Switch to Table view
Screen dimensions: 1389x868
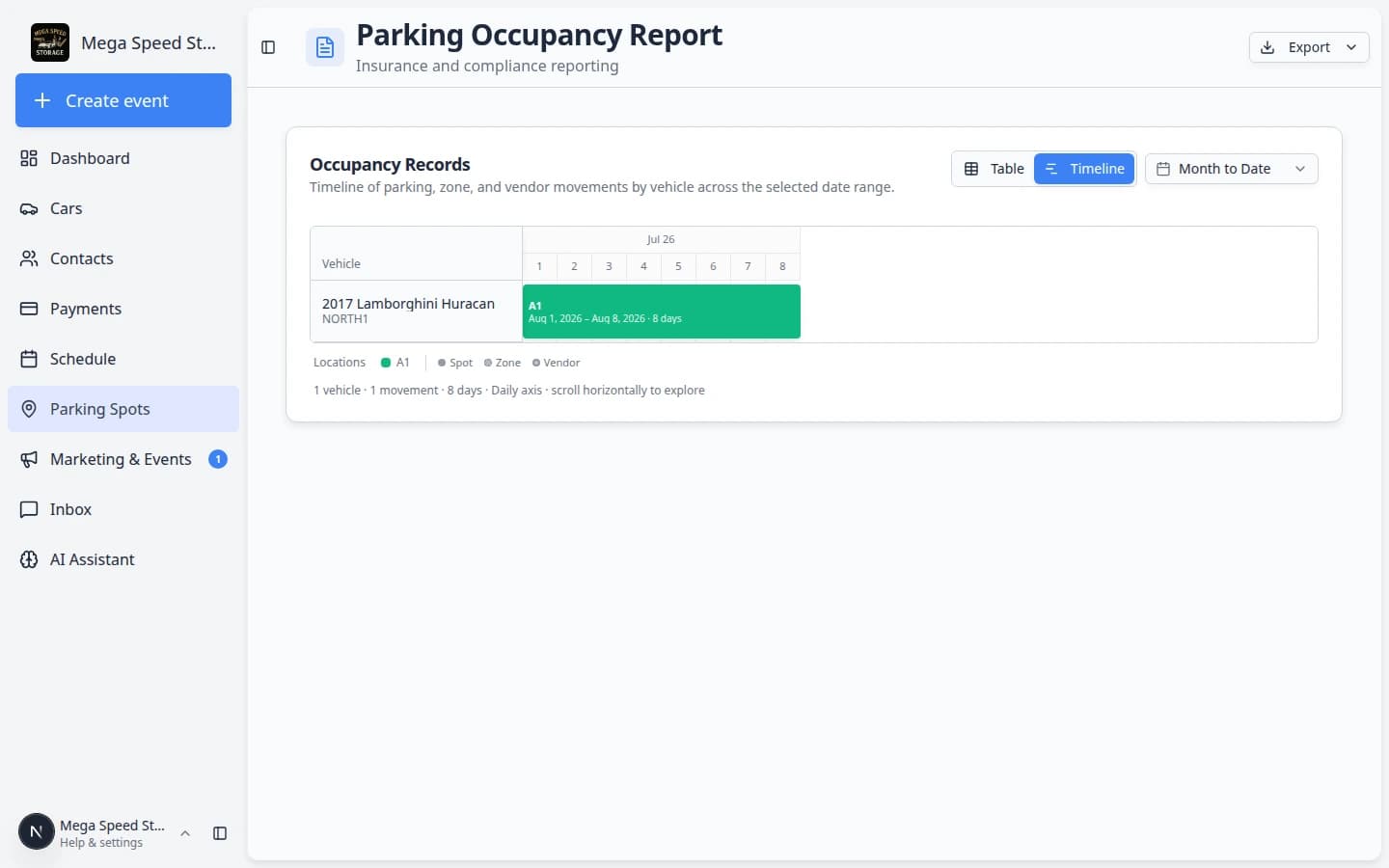pos(994,169)
